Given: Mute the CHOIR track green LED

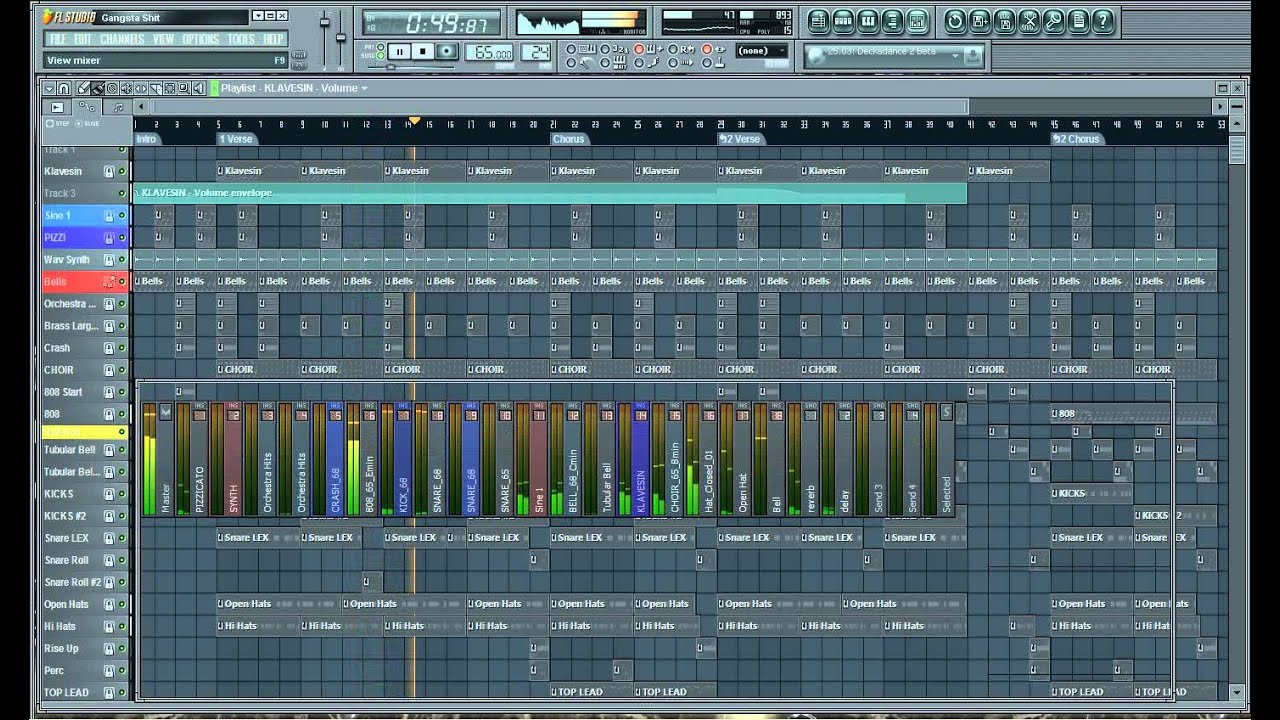Looking at the screenshot, I should [x=122, y=370].
